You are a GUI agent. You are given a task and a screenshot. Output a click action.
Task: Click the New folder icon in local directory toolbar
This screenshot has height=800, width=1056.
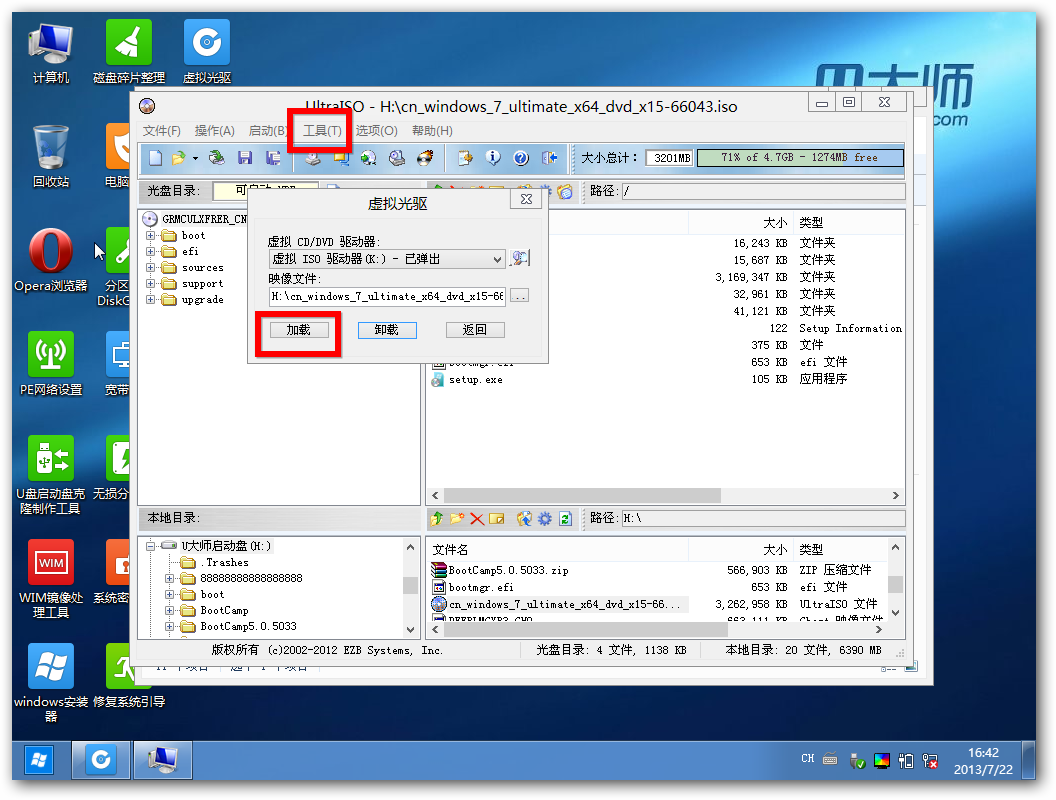(x=457, y=519)
